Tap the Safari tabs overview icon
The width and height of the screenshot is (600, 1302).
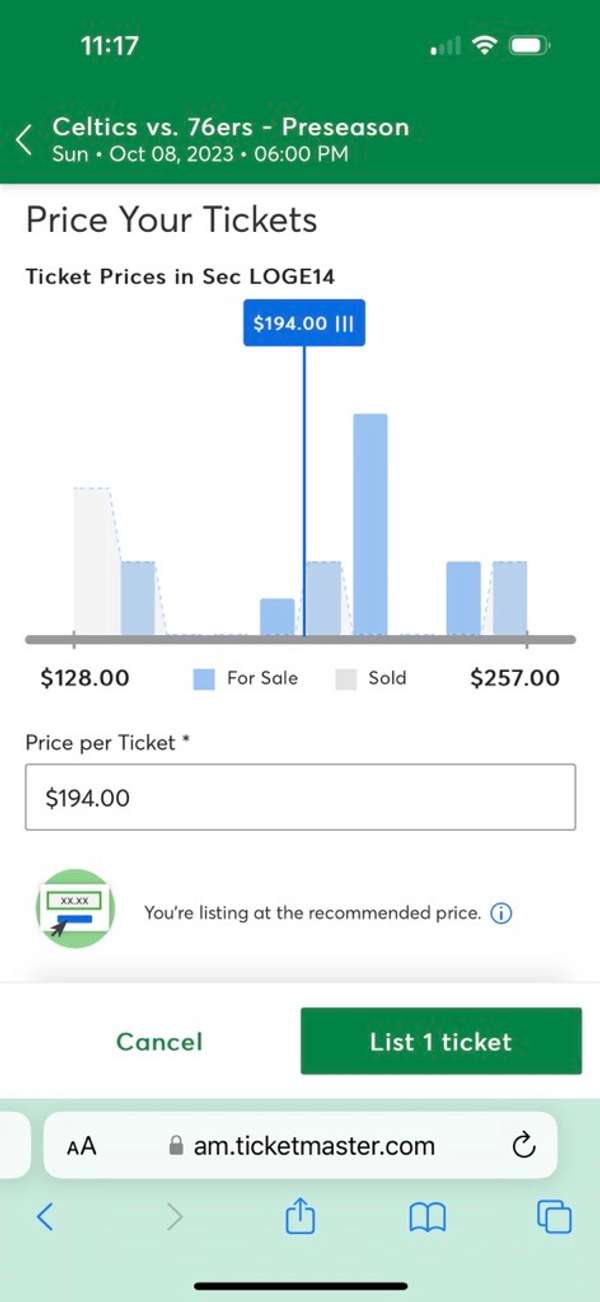554,1217
